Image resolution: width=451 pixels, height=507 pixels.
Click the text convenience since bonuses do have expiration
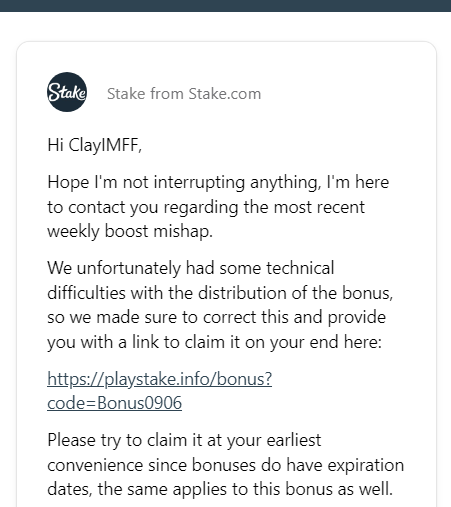[226, 465]
